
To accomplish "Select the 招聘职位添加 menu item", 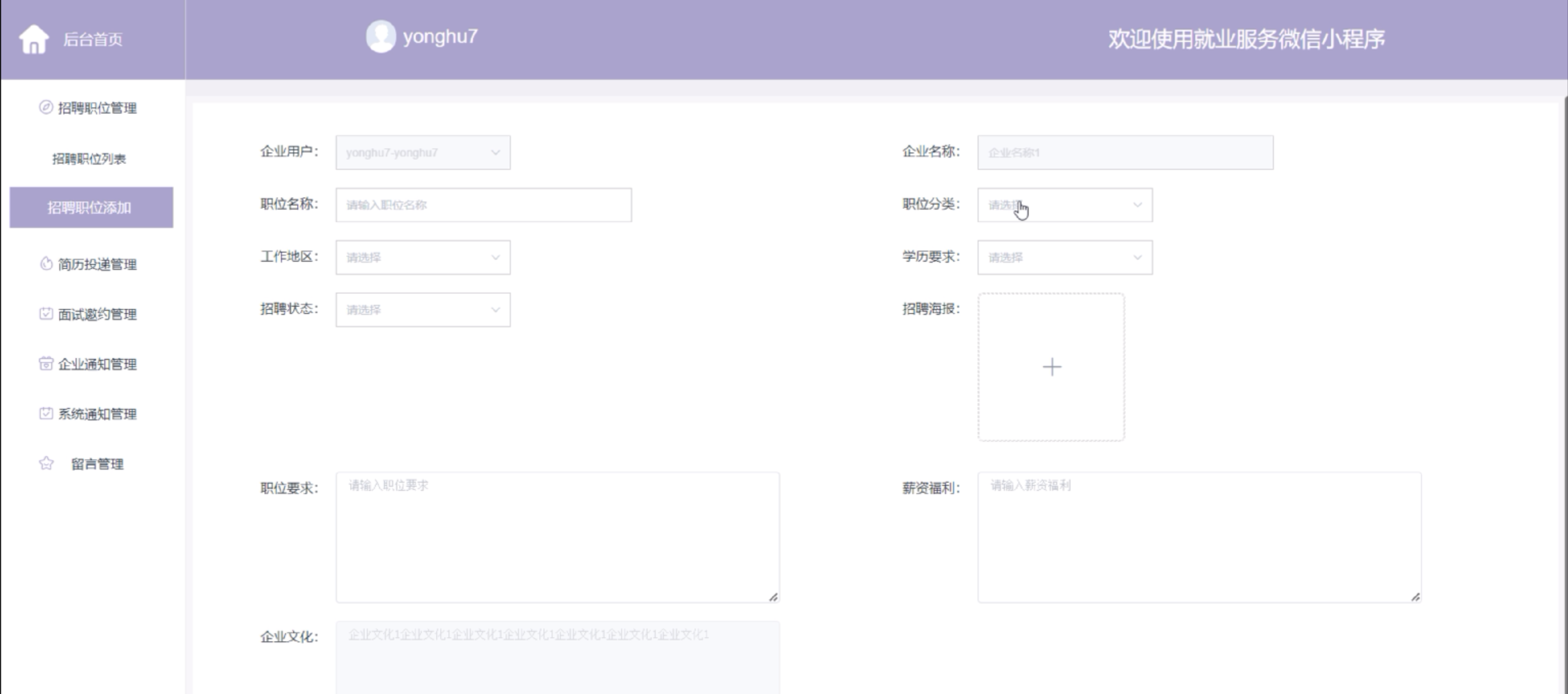I will click(x=91, y=208).
